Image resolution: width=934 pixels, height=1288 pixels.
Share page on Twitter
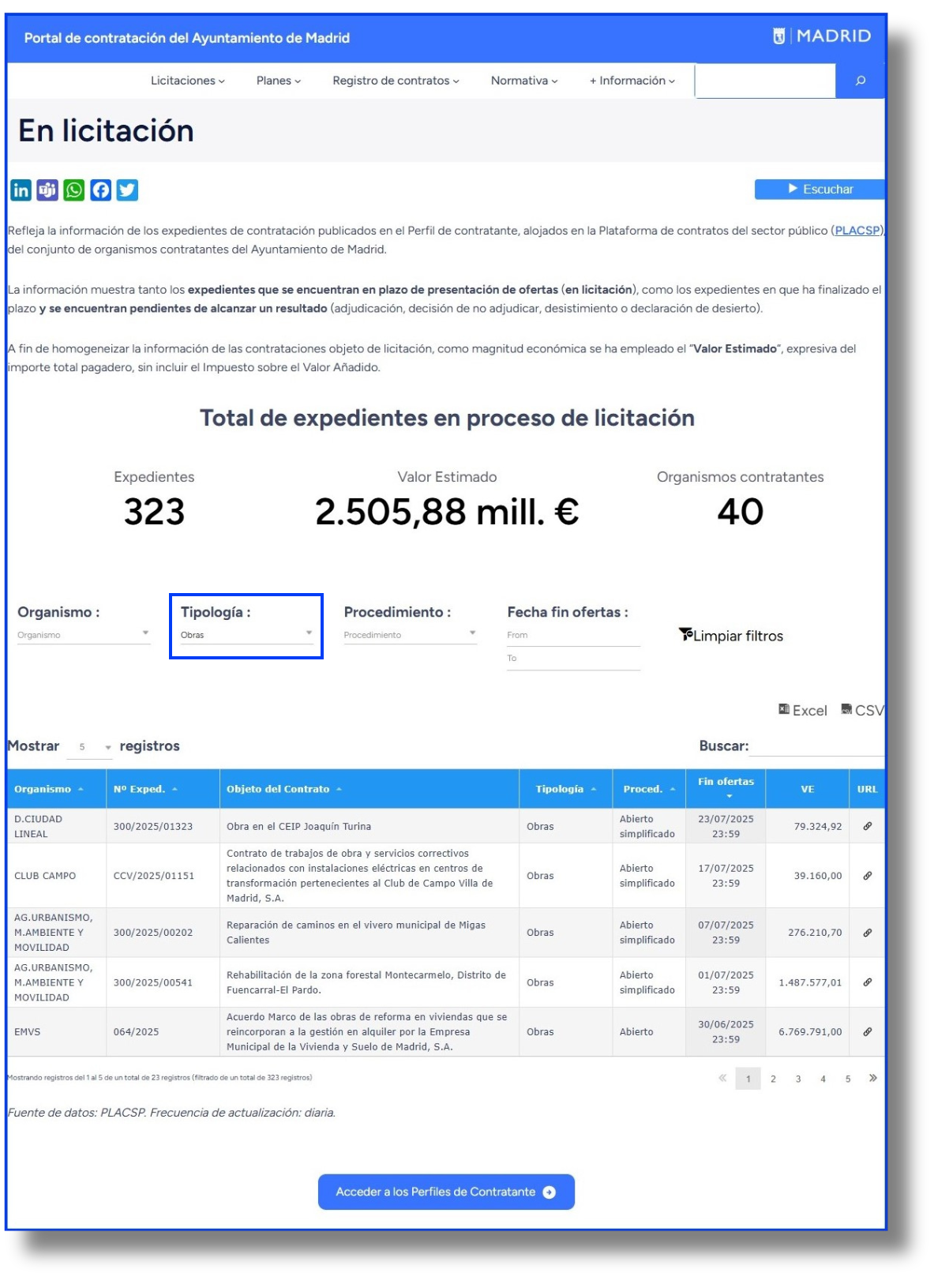coord(127,190)
